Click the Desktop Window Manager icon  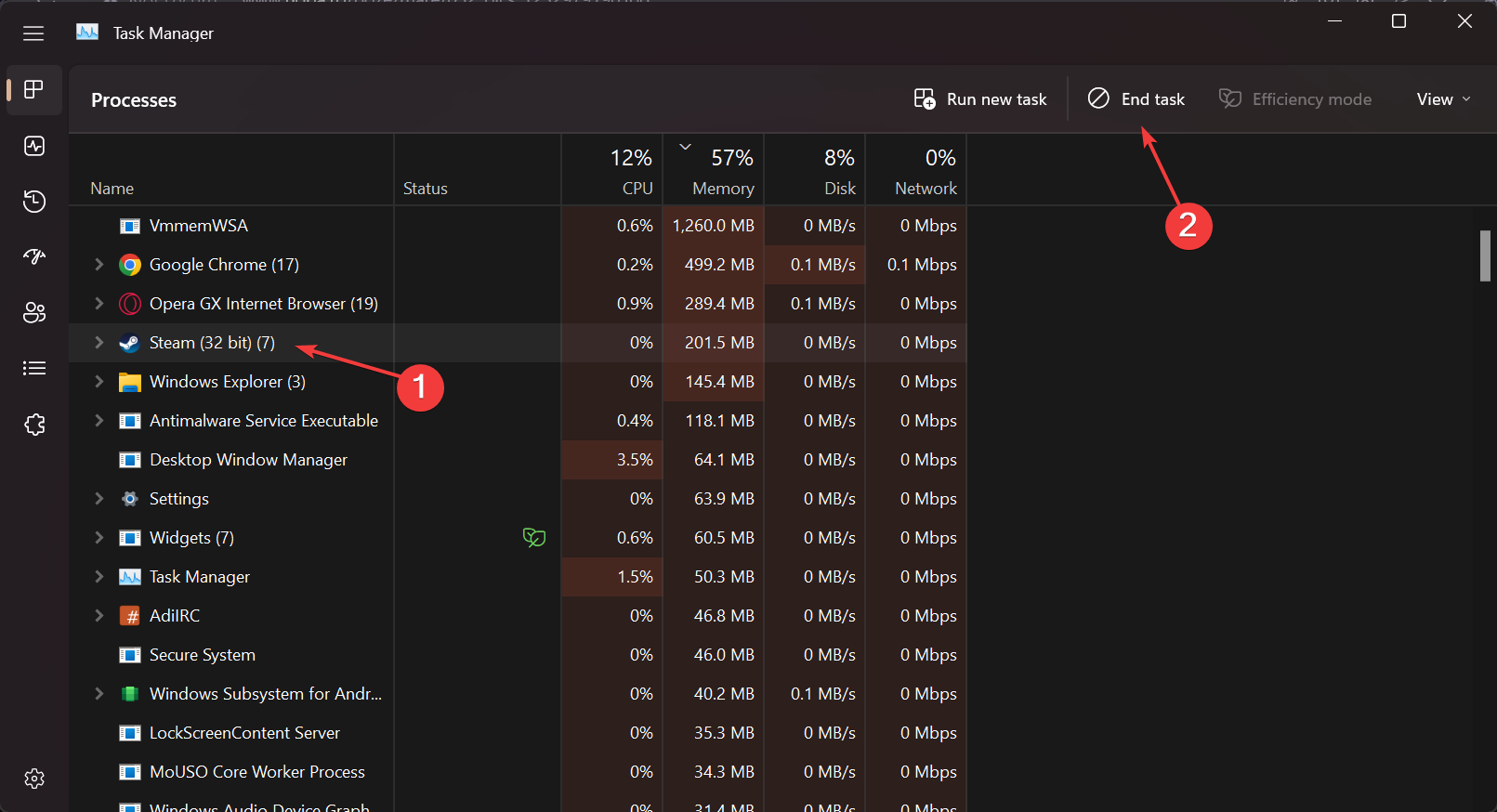[x=130, y=460]
